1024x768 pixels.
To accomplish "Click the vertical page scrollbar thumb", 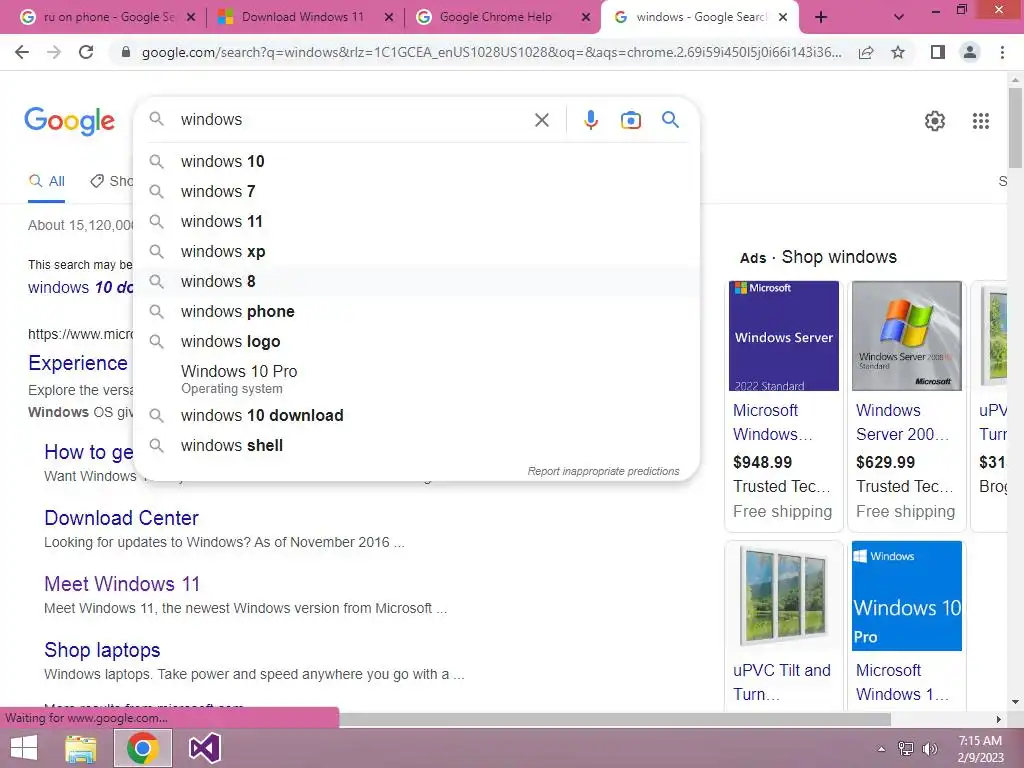I will pyautogui.click(x=1015, y=127).
